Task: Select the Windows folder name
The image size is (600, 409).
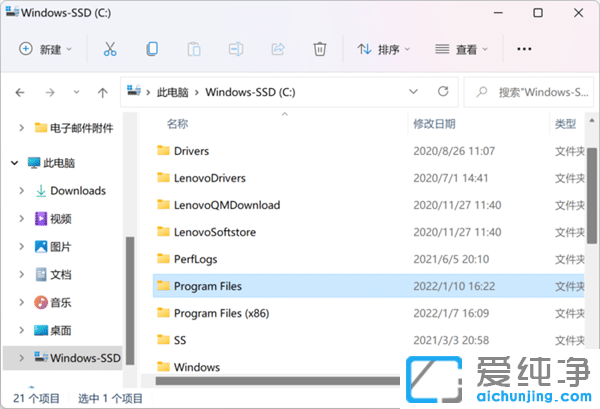Action: [x=197, y=367]
